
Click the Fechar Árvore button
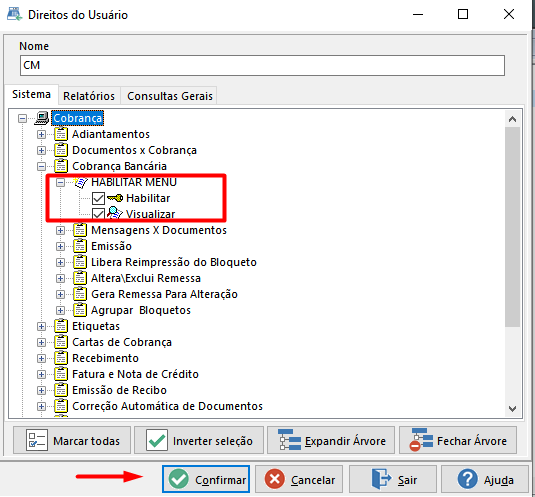pyautogui.click(x=458, y=440)
